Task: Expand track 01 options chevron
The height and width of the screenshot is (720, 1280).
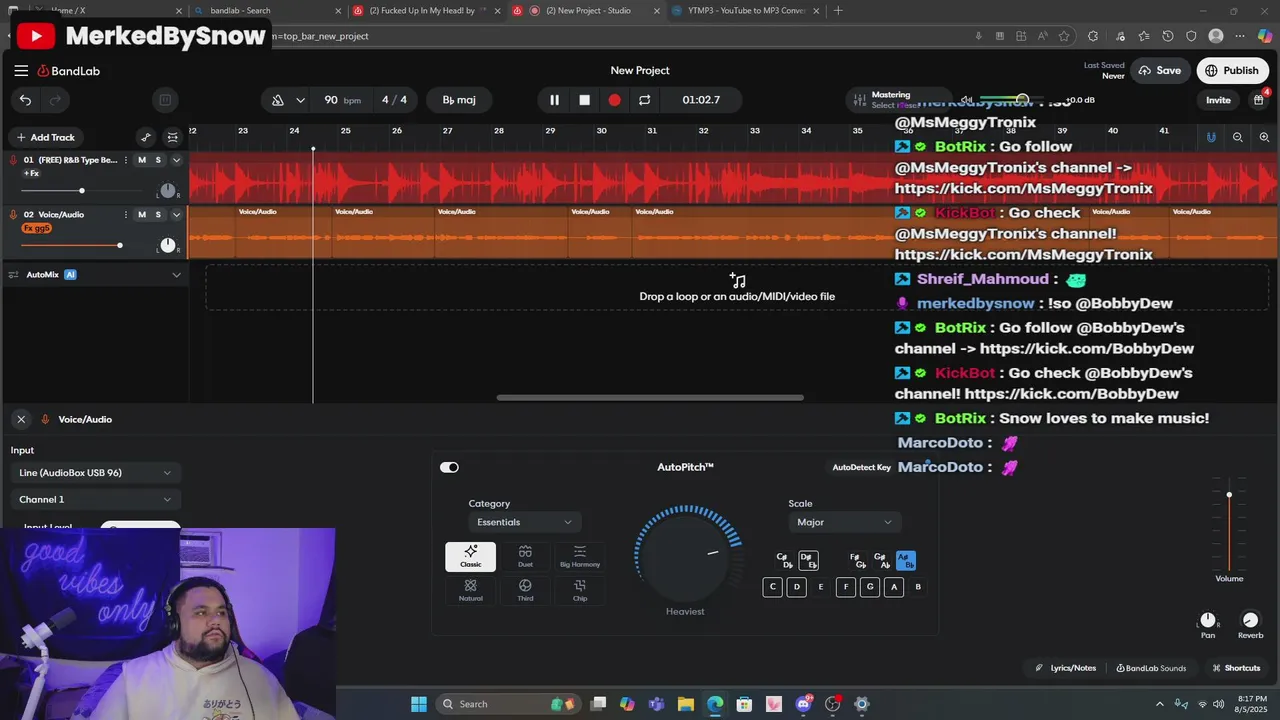Action: coord(177,160)
